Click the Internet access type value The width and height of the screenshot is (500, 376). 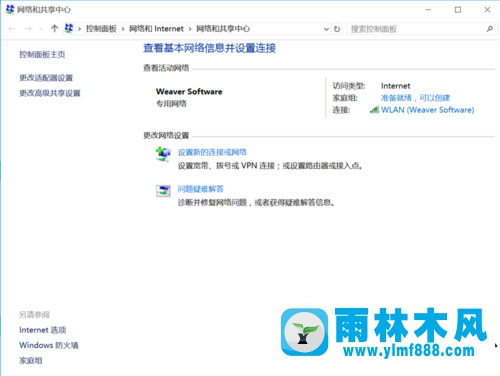pyautogui.click(x=396, y=86)
